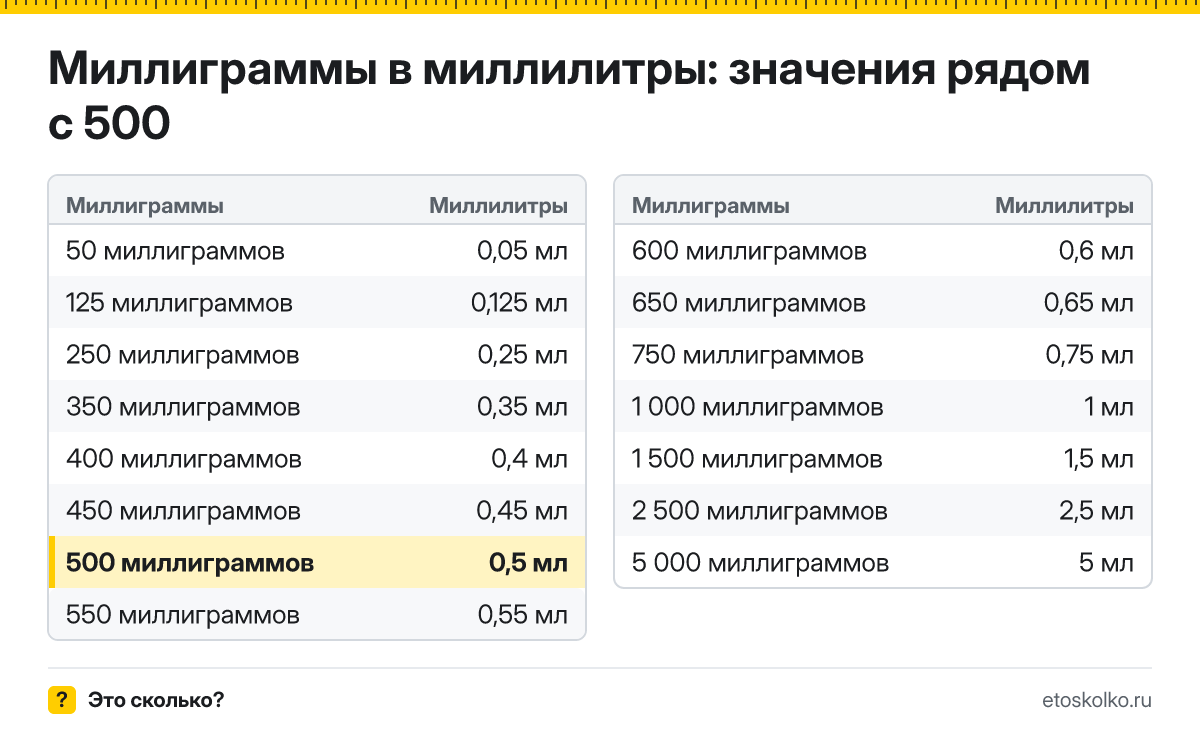Click the '2,5 мл' value
The image size is (1200, 732).
pos(1097,511)
